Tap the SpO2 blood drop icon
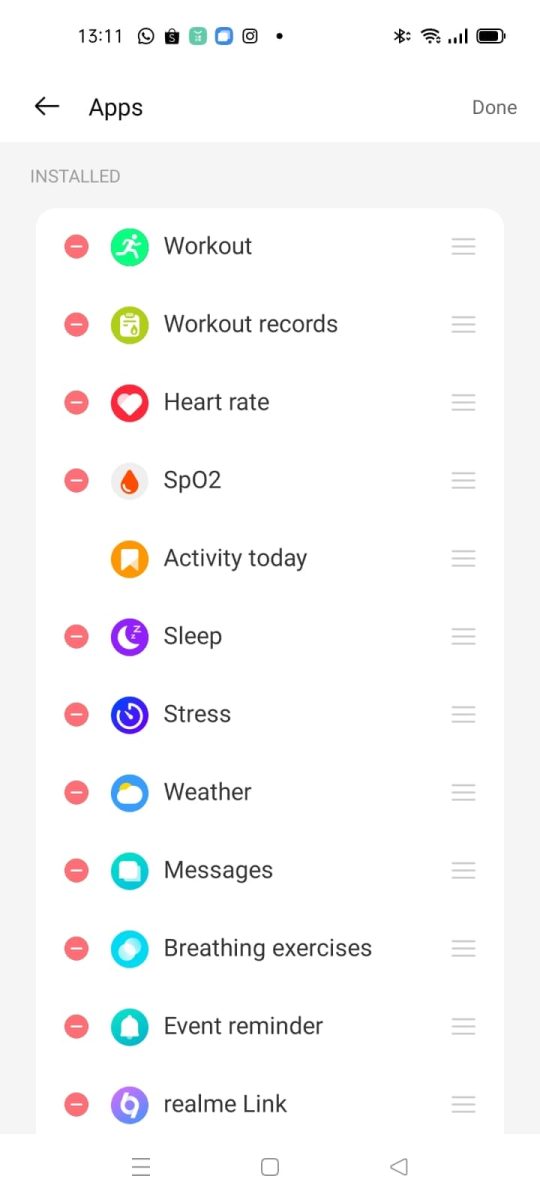540x1200 pixels. pos(129,480)
